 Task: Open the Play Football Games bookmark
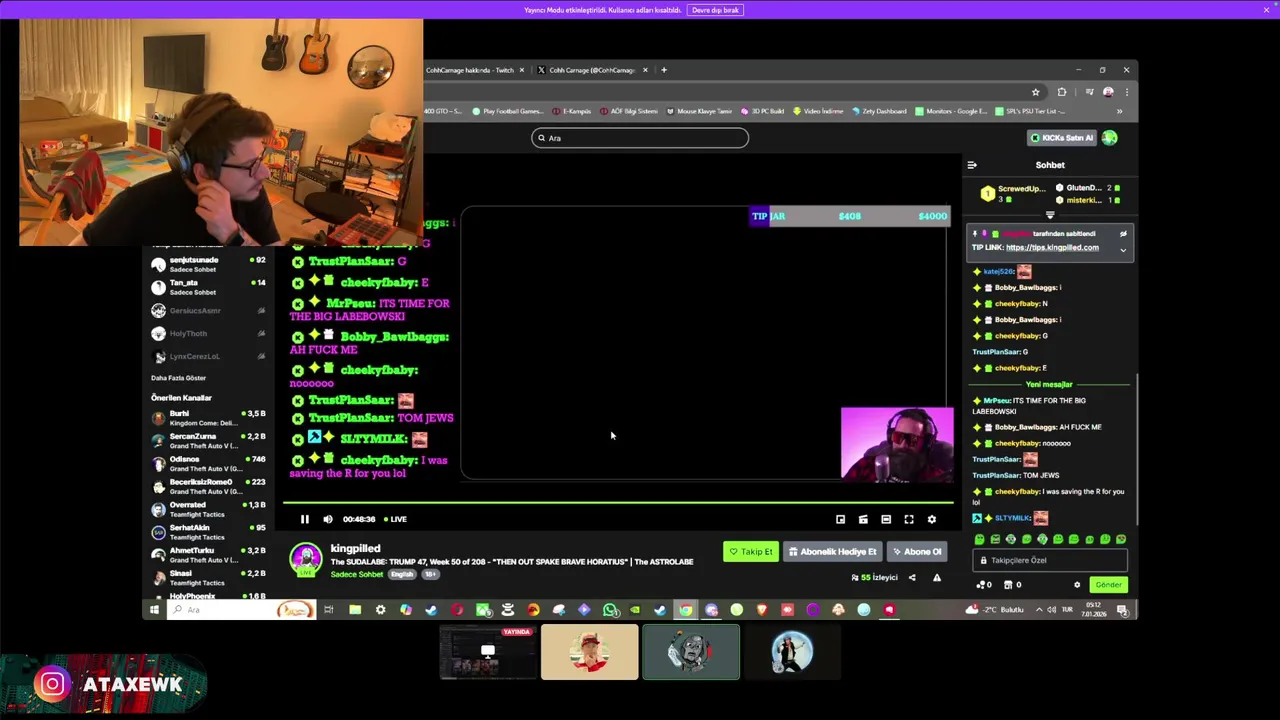(508, 111)
